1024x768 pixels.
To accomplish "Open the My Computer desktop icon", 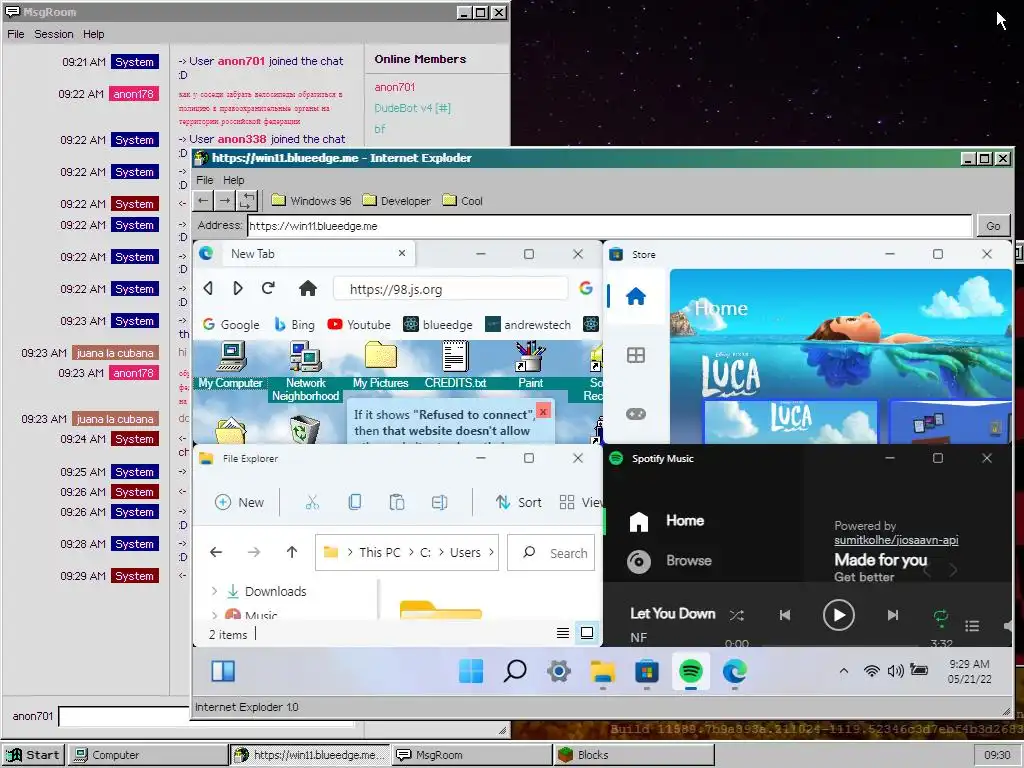I will coord(231,365).
